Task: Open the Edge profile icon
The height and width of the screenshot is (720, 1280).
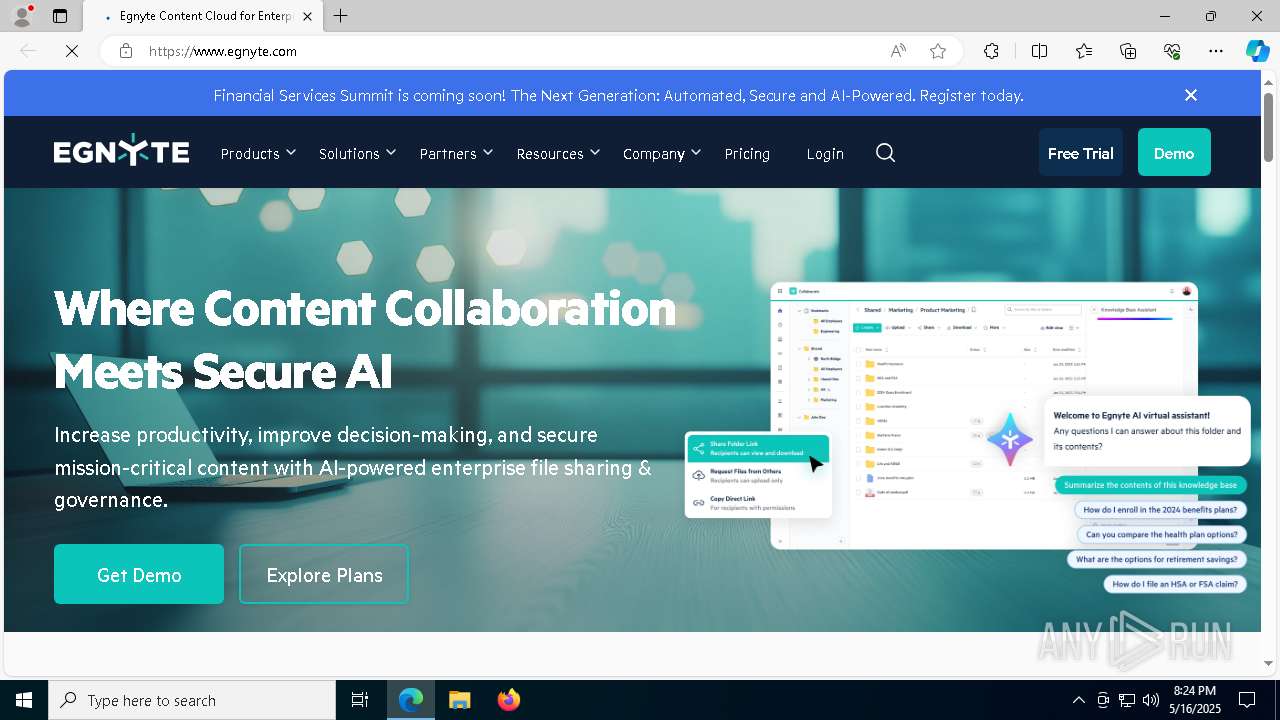Action: pyautogui.click(x=22, y=16)
